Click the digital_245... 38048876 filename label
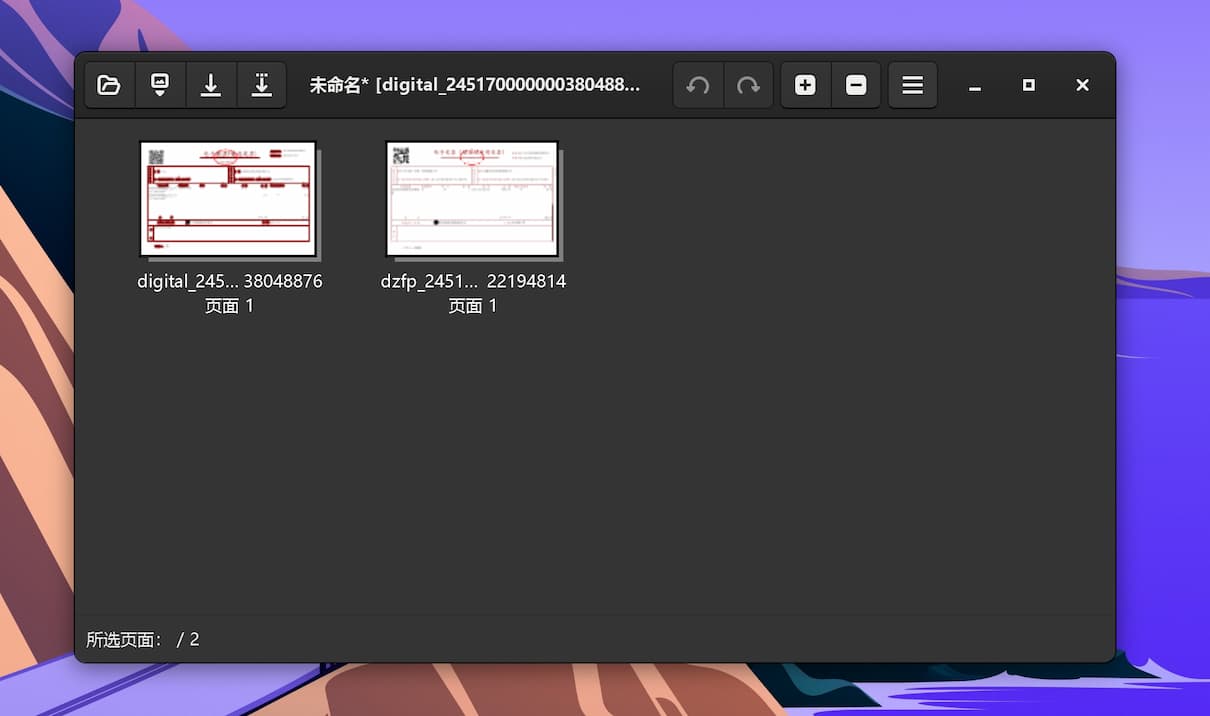The height and width of the screenshot is (716, 1210). pyautogui.click(x=230, y=282)
